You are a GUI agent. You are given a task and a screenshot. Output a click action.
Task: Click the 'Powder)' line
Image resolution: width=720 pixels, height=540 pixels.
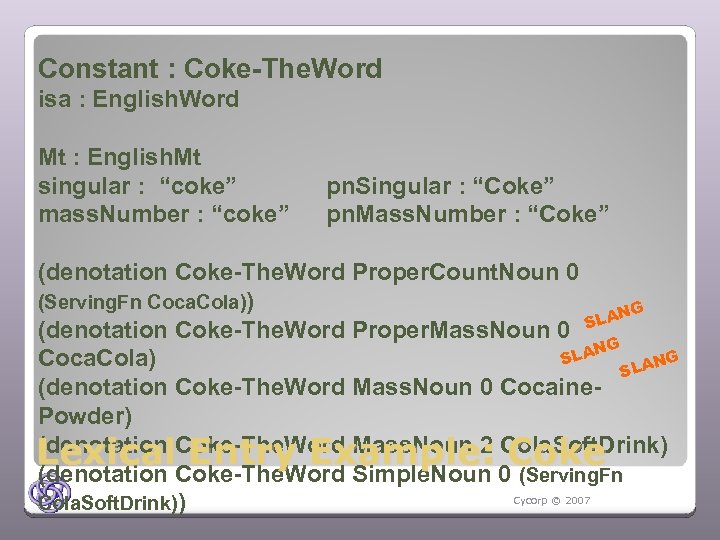tap(85, 416)
